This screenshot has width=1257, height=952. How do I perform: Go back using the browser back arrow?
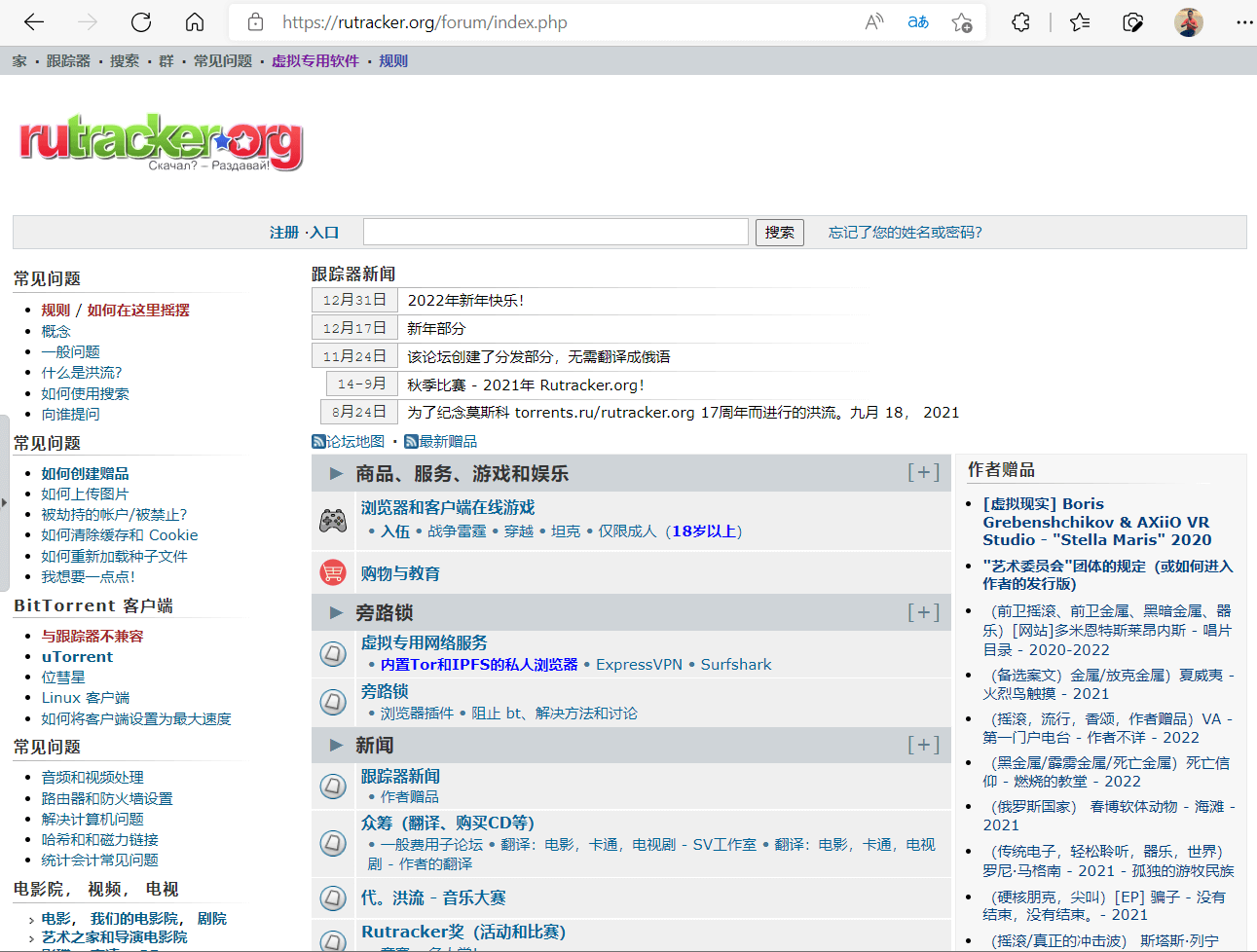point(34,21)
